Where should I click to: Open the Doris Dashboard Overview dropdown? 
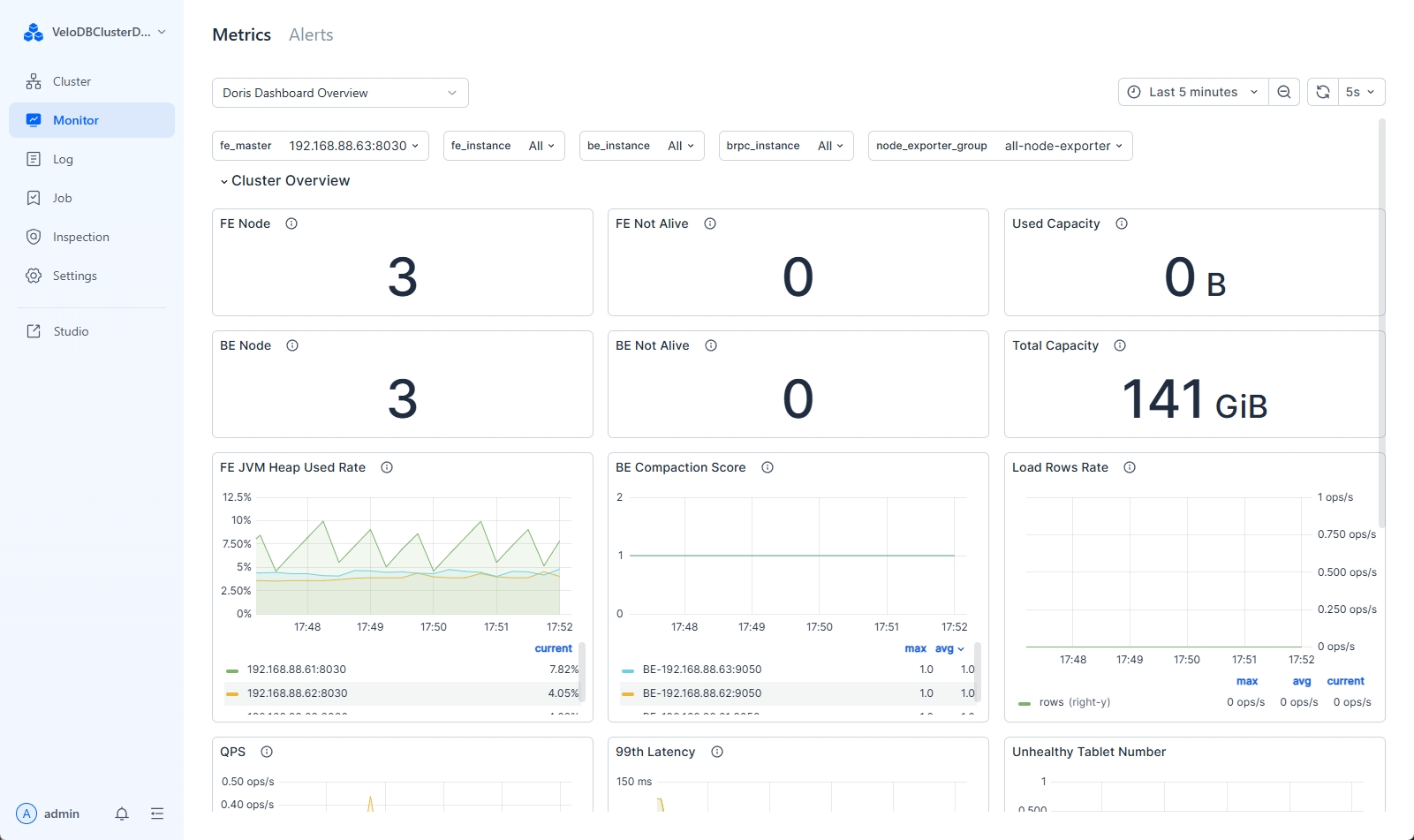click(x=340, y=93)
